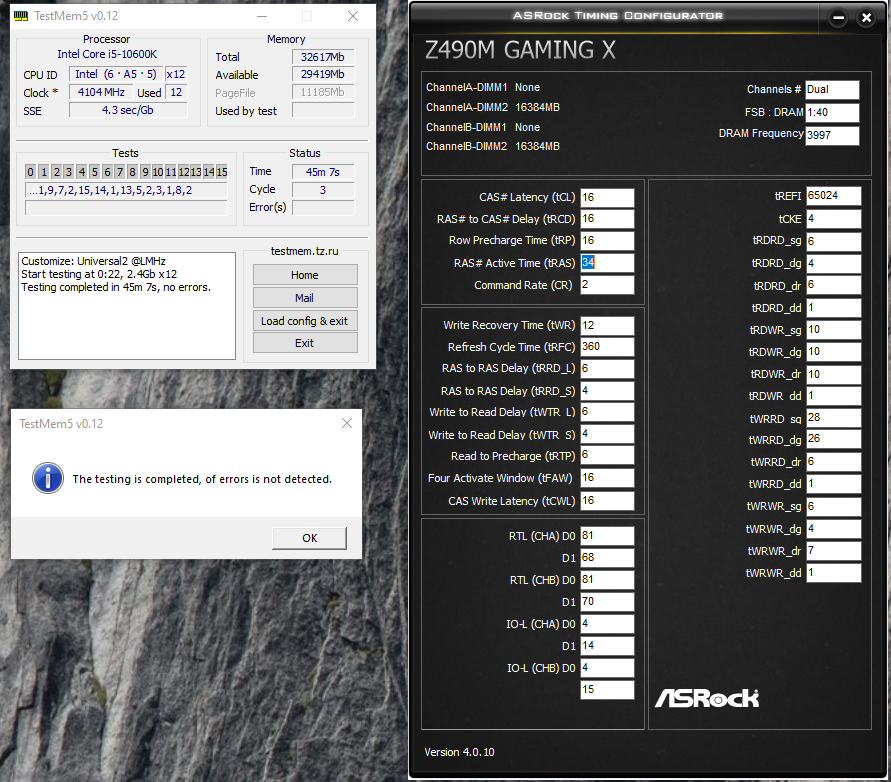891x782 pixels.
Task: Click the tRDWR_sg value field
Action: [834, 330]
